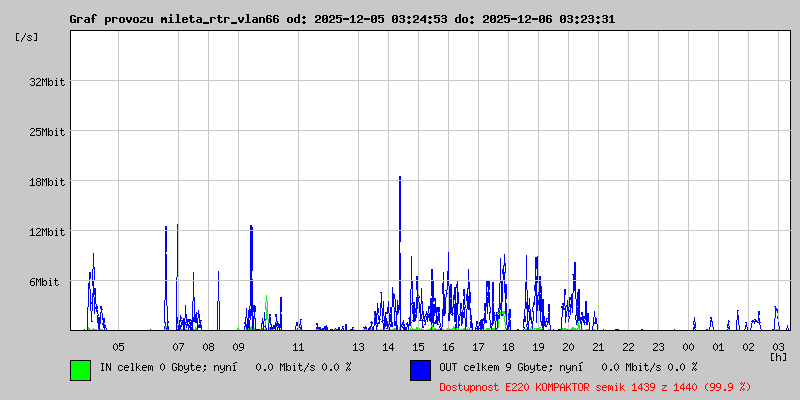Click the hour 00 midnight x-axis label
This screenshot has width=800, height=400.
(x=688, y=347)
